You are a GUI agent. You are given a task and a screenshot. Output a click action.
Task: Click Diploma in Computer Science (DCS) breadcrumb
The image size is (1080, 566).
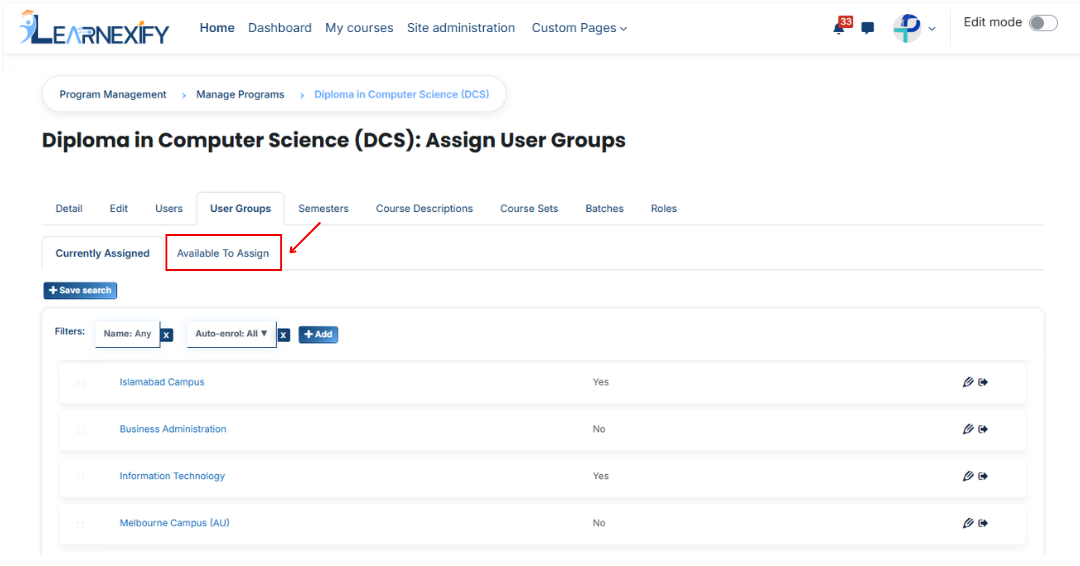click(402, 94)
